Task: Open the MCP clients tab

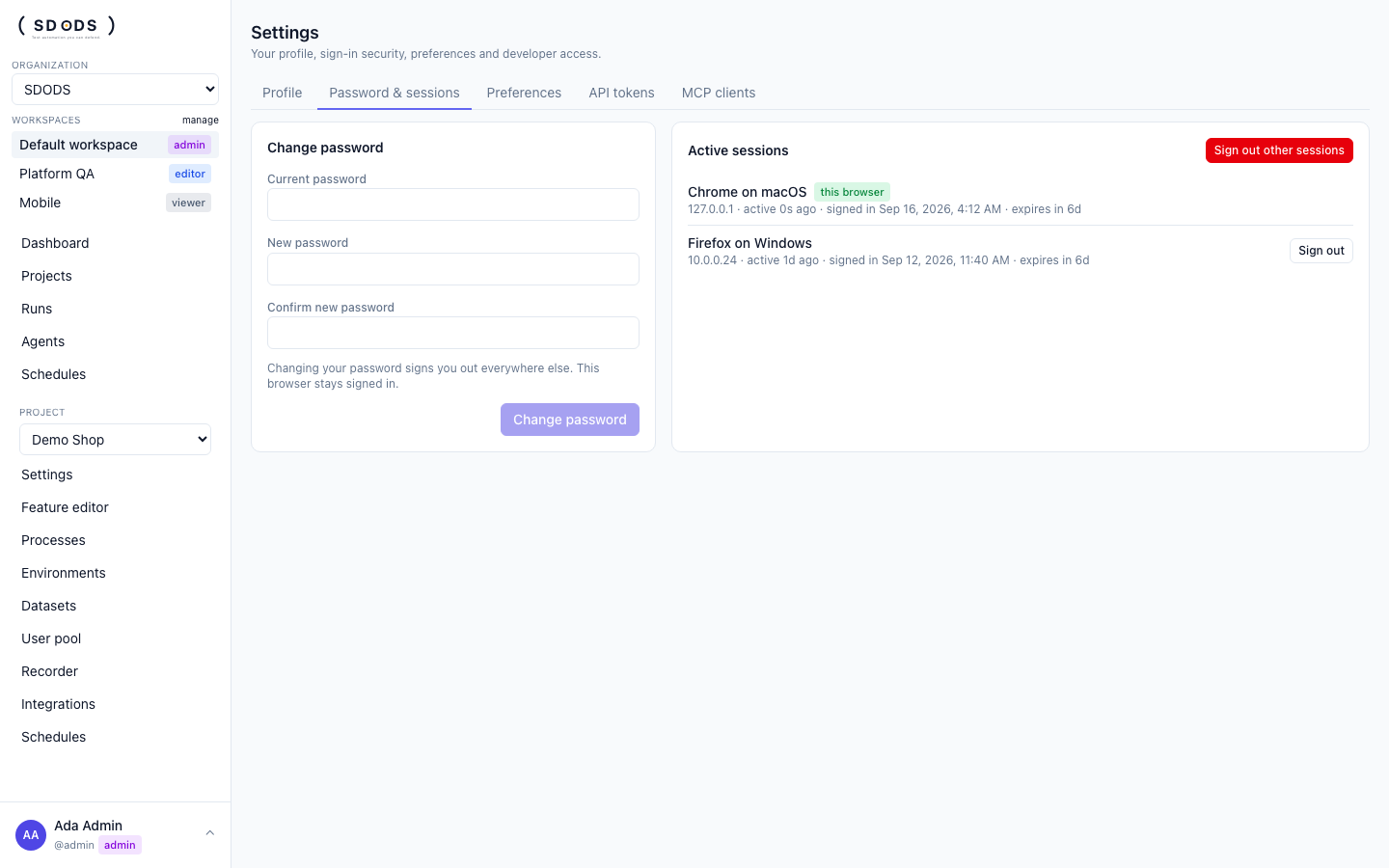Action: (719, 93)
